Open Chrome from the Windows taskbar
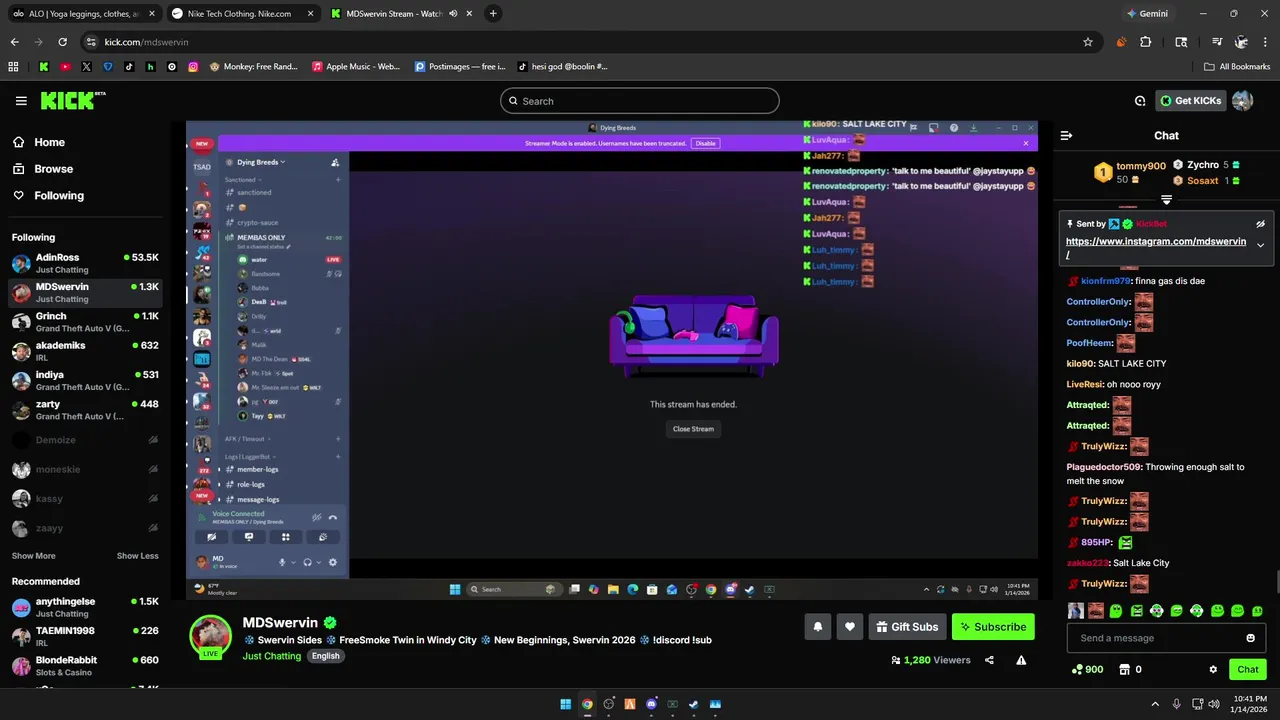Viewport: 1280px width, 720px height. coord(587,704)
